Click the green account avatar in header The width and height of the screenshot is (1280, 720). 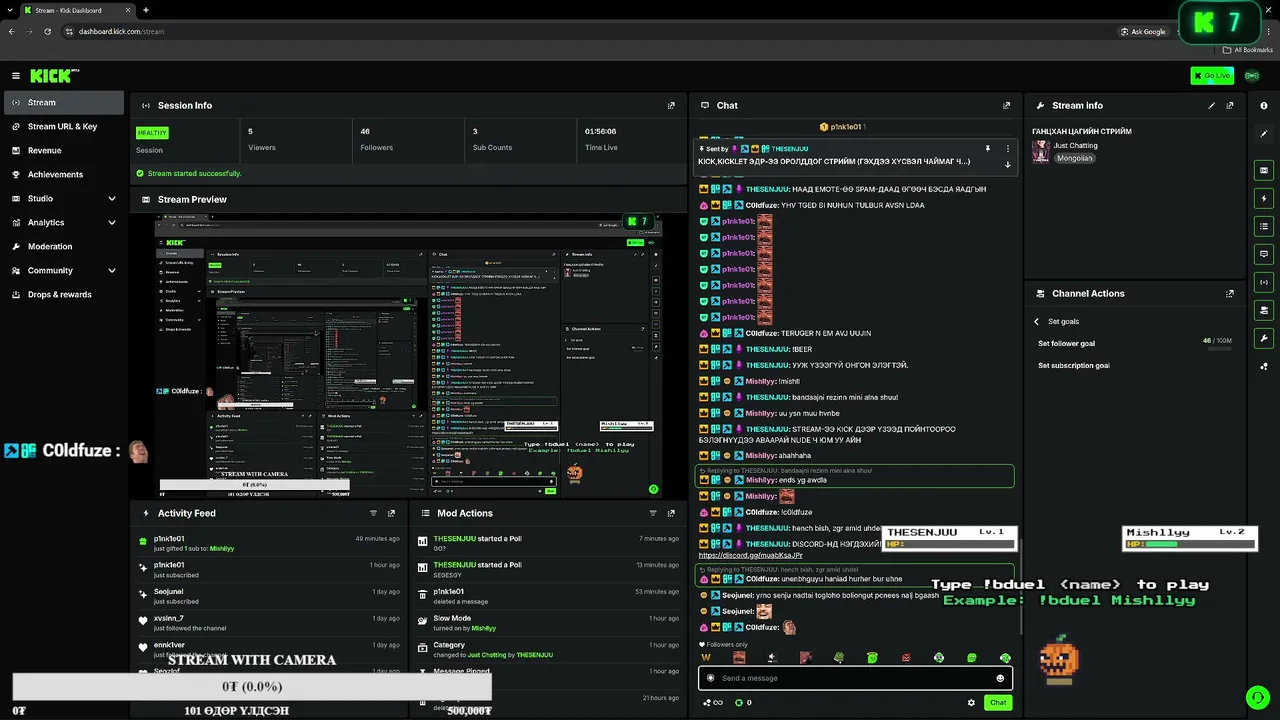pyautogui.click(x=1251, y=76)
